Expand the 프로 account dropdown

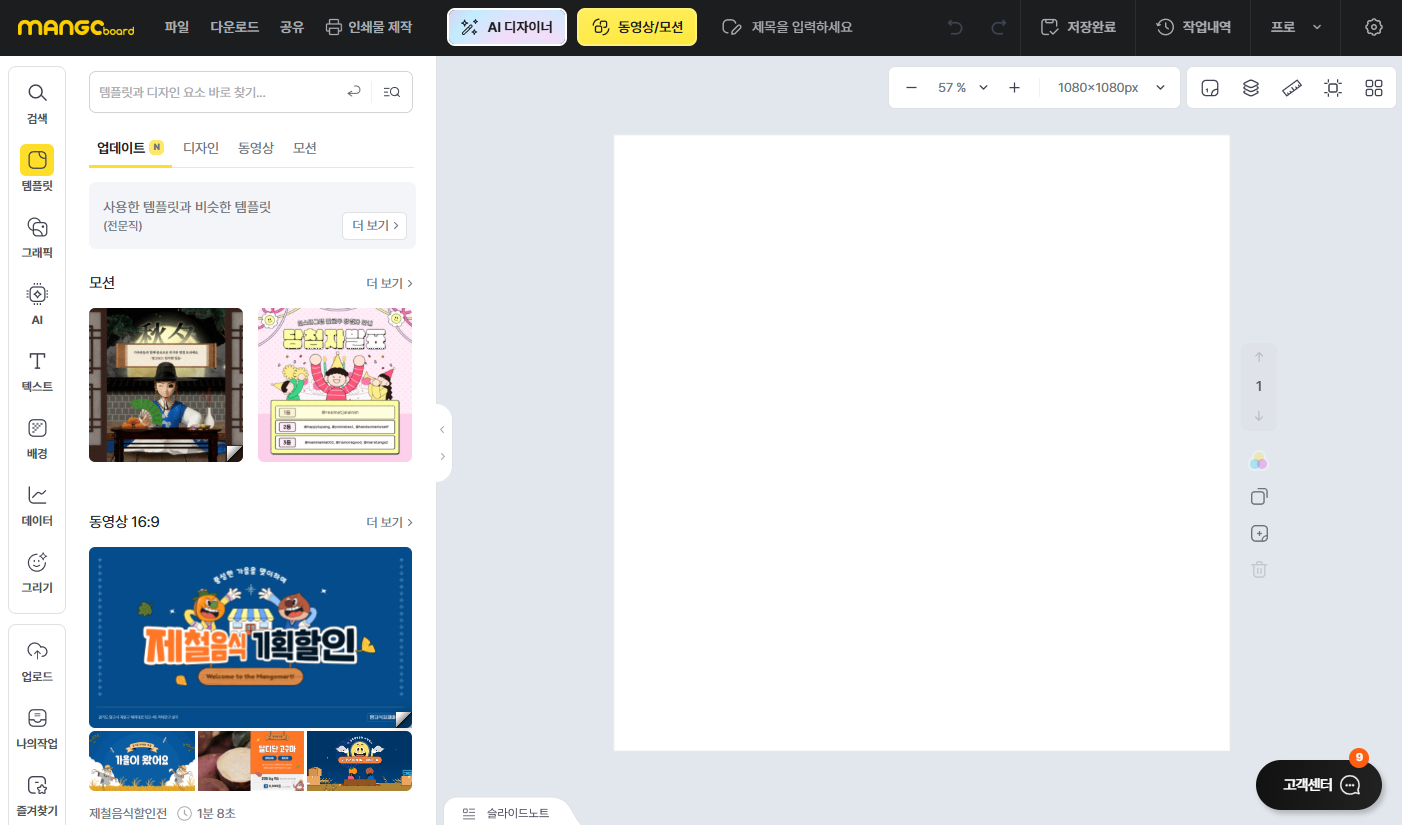click(x=1296, y=27)
